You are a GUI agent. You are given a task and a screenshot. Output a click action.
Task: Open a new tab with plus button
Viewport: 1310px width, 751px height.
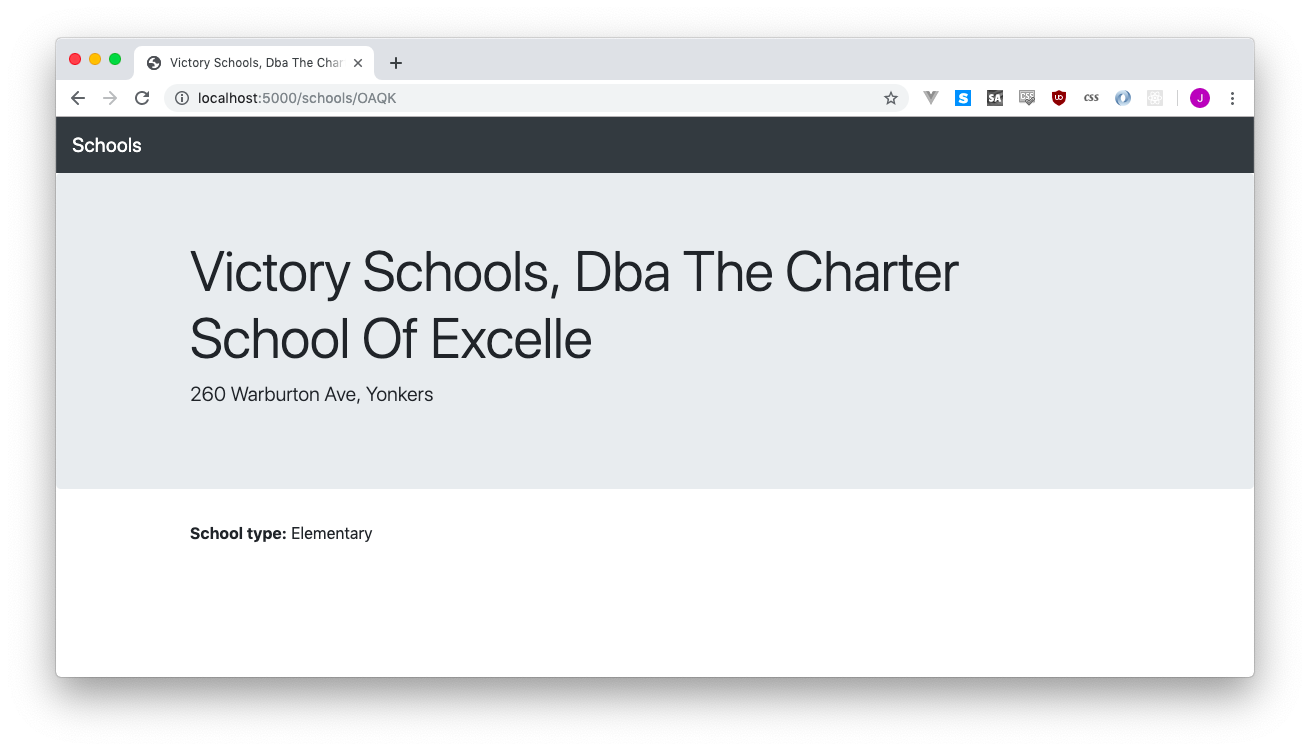pos(396,63)
